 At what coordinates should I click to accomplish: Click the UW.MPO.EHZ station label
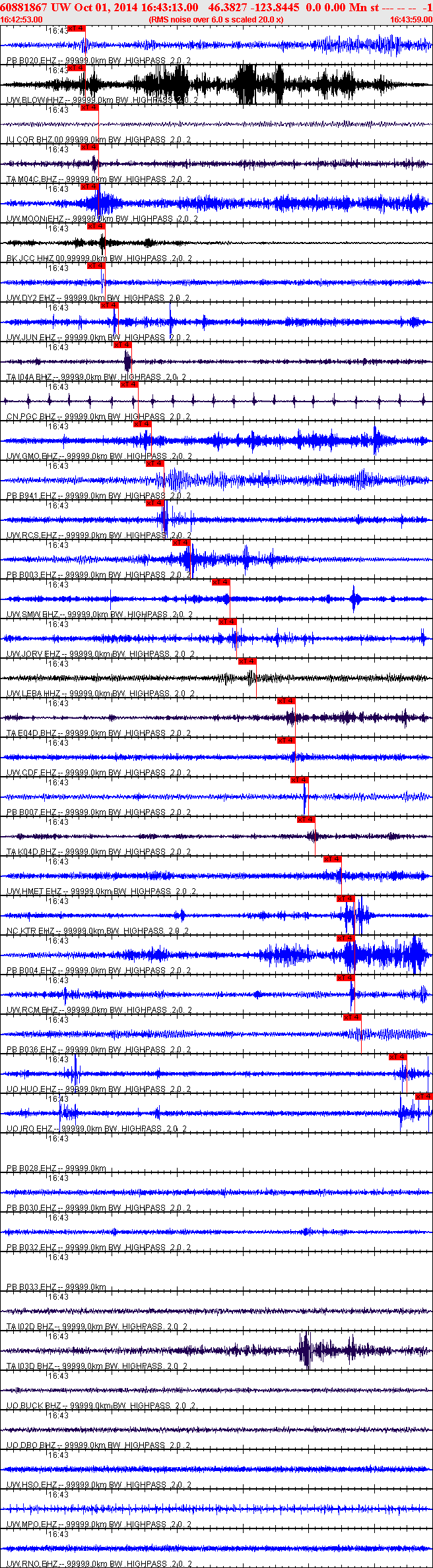(x=99, y=1524)
